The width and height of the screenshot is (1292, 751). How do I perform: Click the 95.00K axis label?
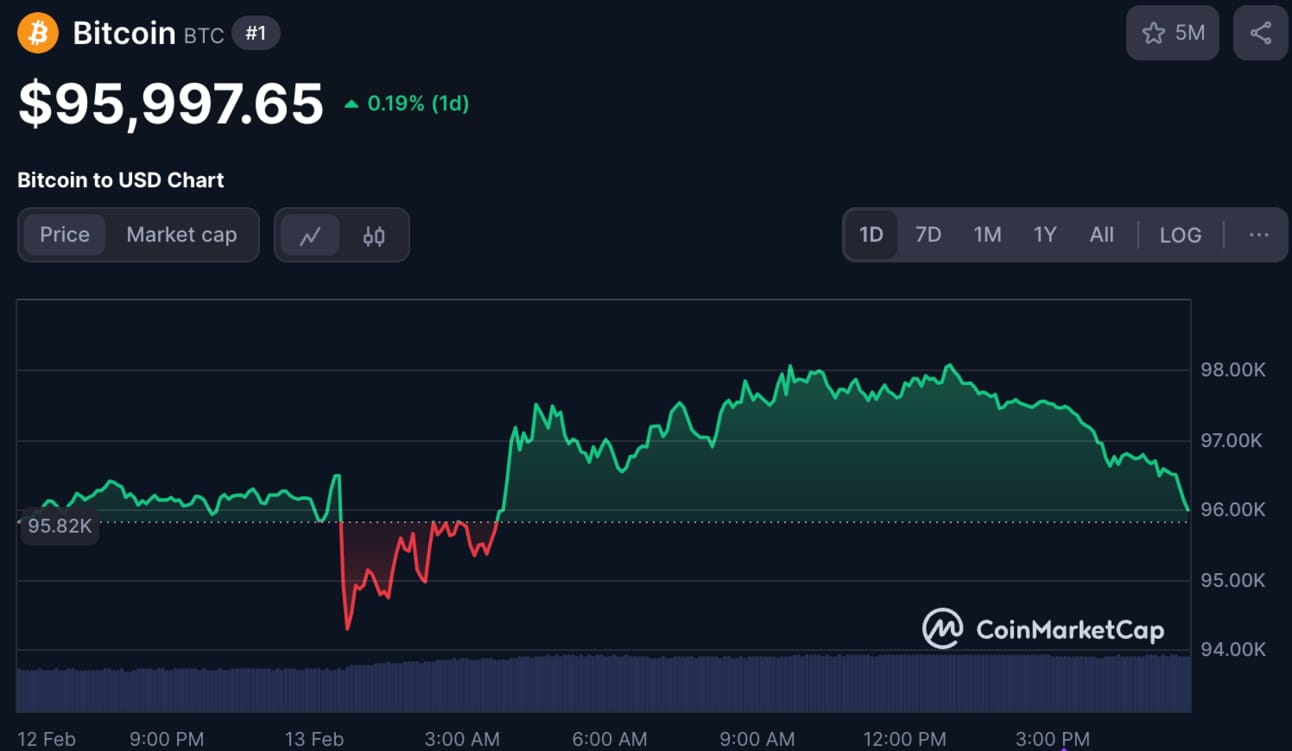[1233, 580]
